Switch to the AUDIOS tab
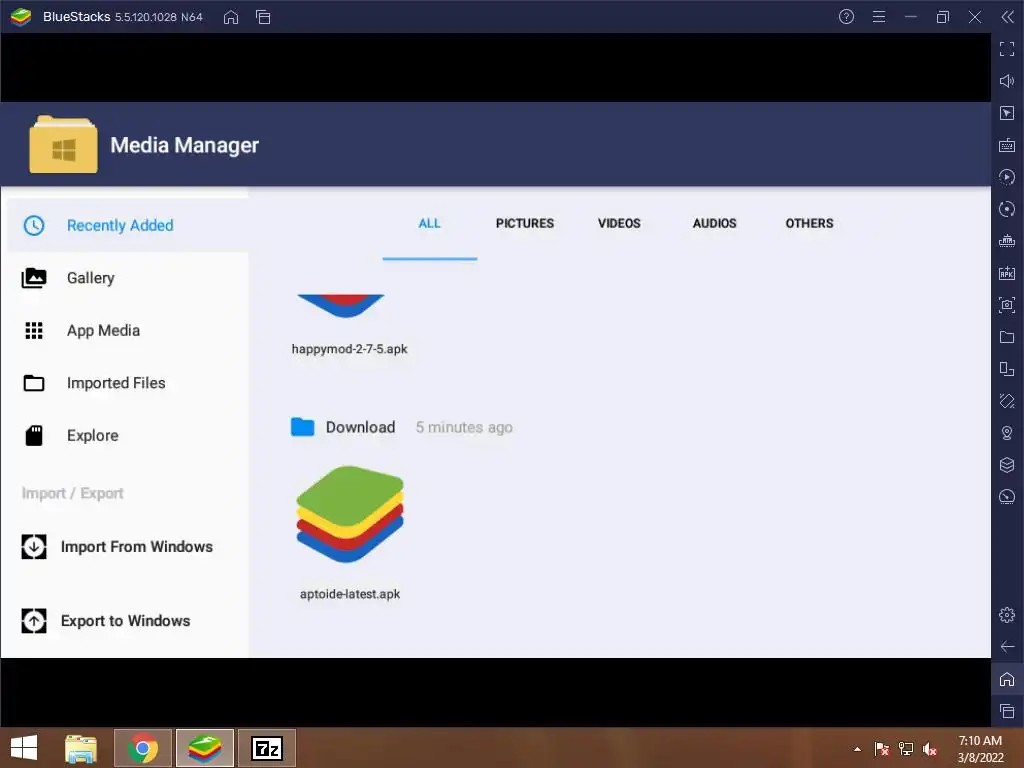Viewport: 1024px width, 768px height. click(714, 223)
